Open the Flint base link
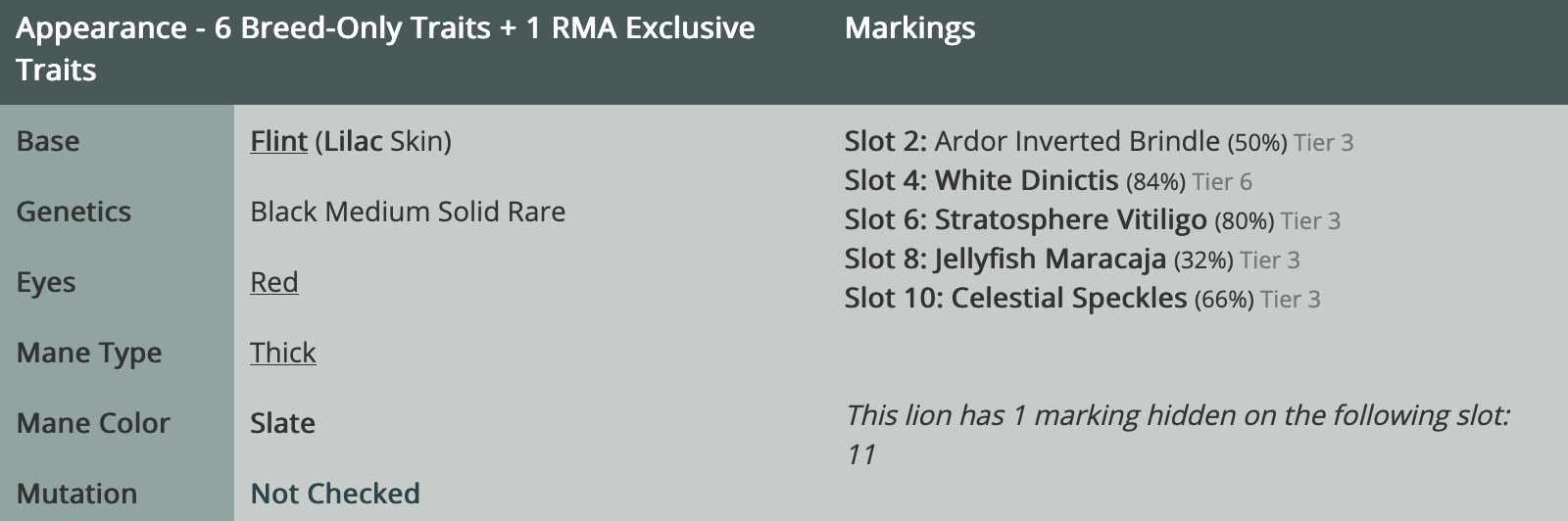Image resolution: width=1568 pixels, height=521 pixels. coord(278,141)
